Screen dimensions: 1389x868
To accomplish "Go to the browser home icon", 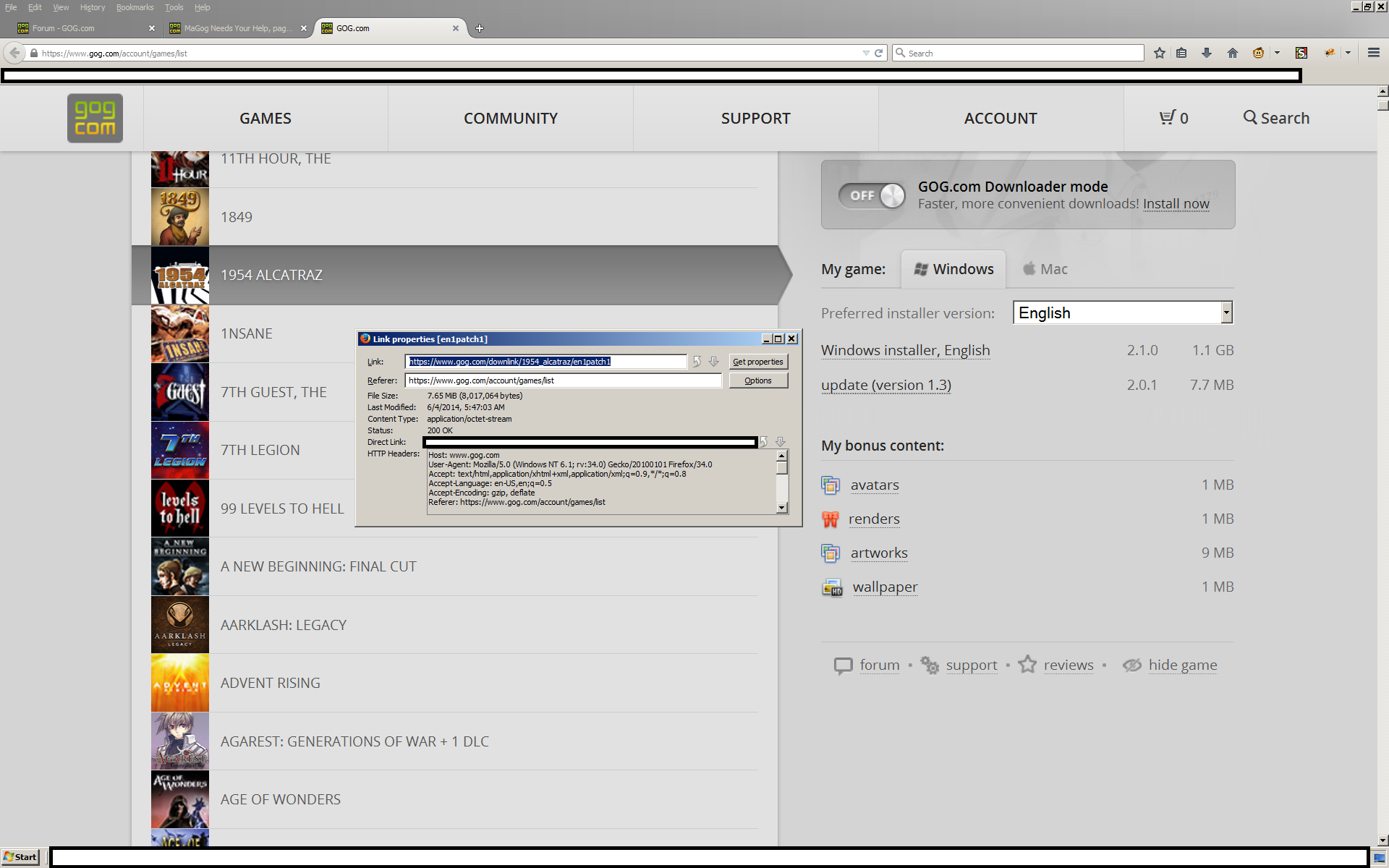I will (1233, 53).
